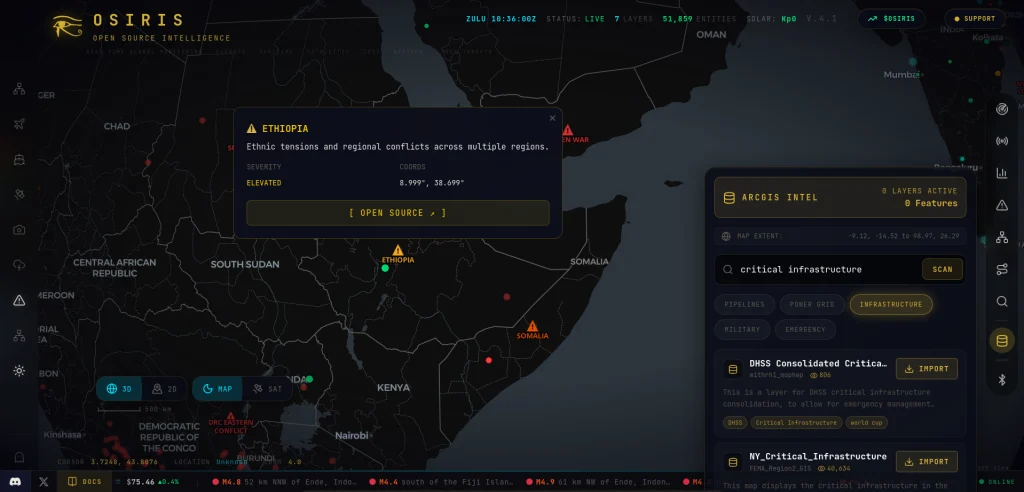The image size is (1024, 492).
Task: Click the Open Source button in Ethiopia popup
Action: (398, 213)
